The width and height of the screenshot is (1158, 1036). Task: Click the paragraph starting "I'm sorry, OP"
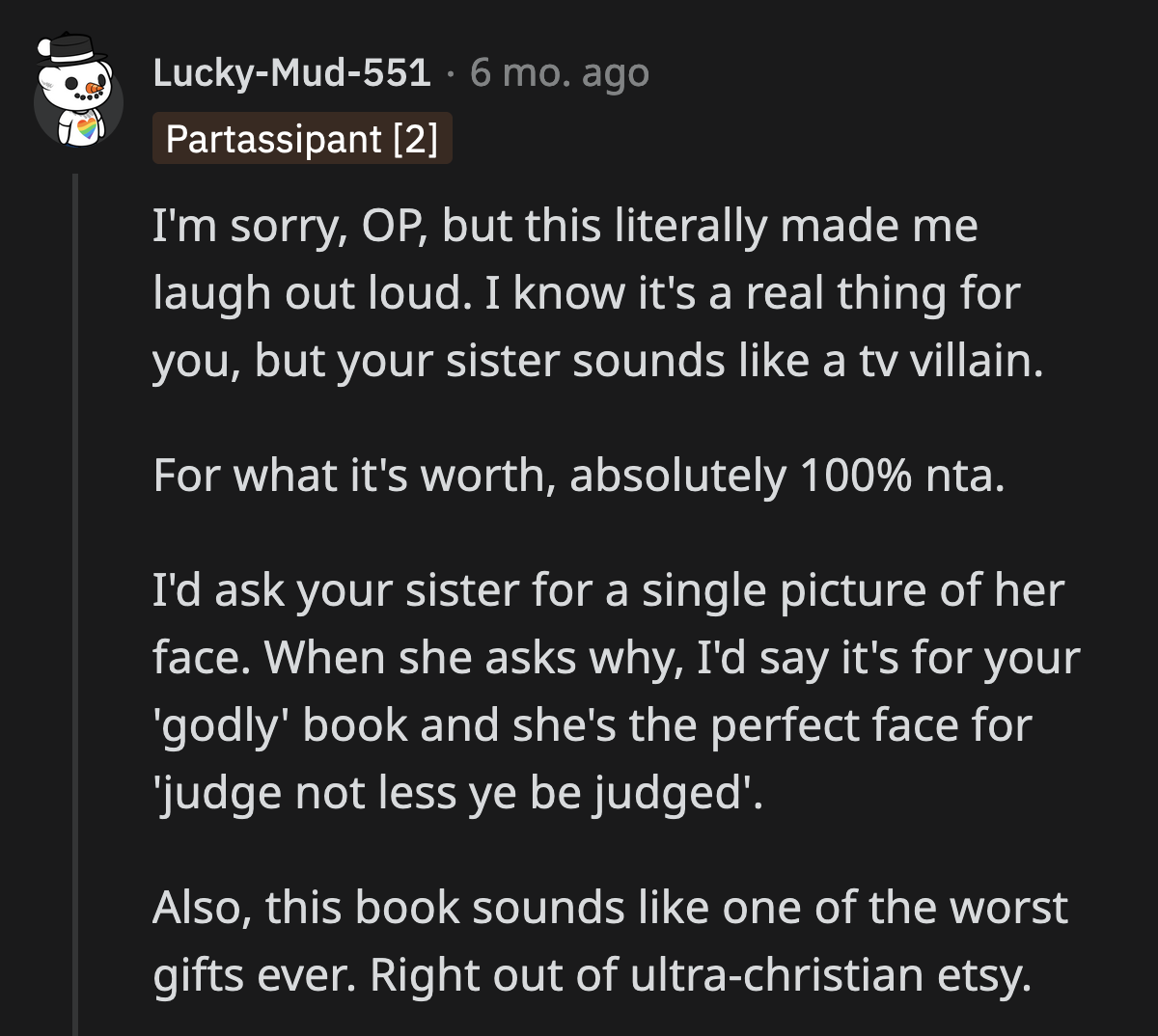[579, 293]
